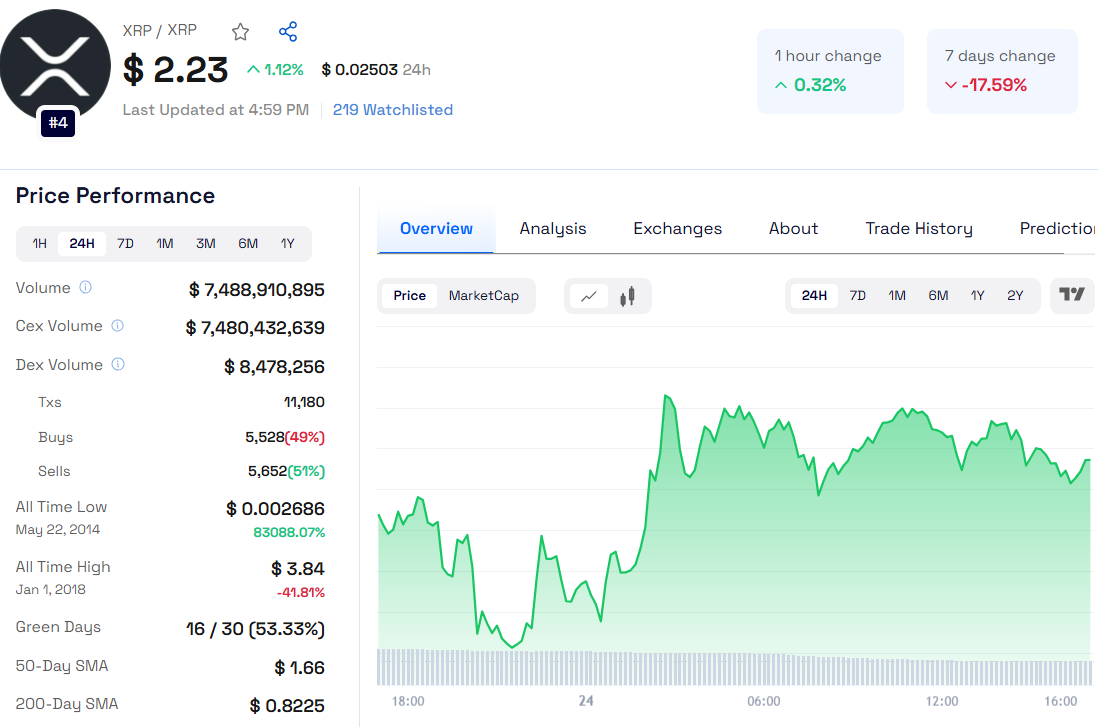1098x727 pixels.
Task: Open the Analysis tab
Action: (x=553, y=229)
